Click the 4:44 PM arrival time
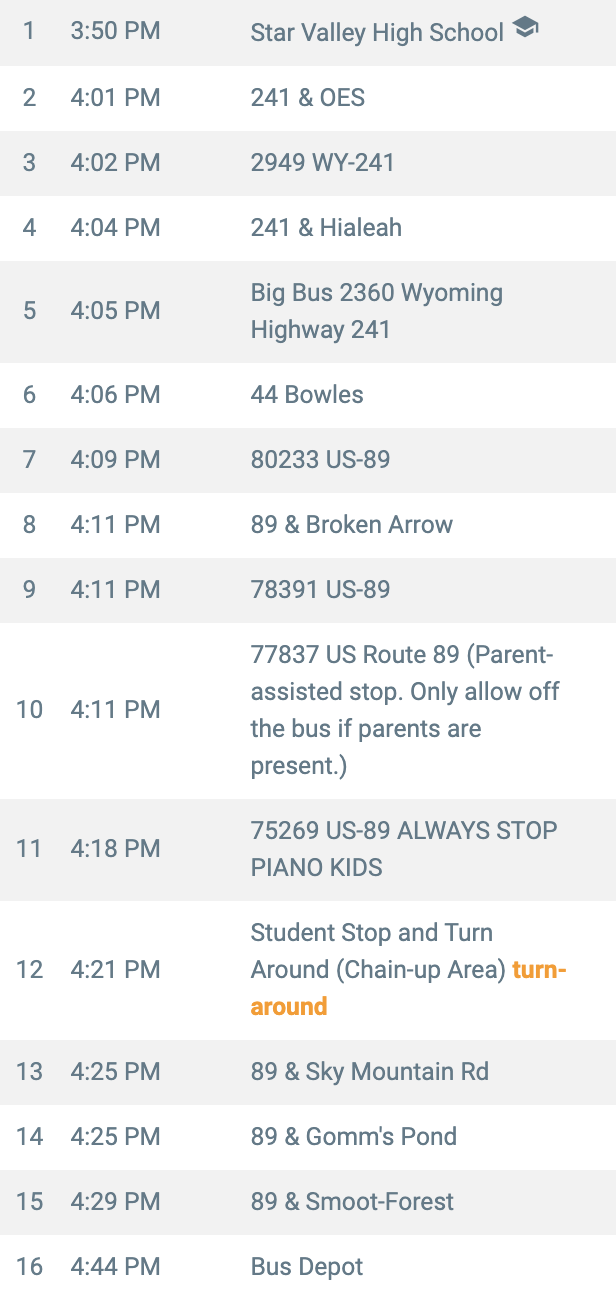Image resolution: width=616 pixels, height=1310 pixels. click(115, 1267)
